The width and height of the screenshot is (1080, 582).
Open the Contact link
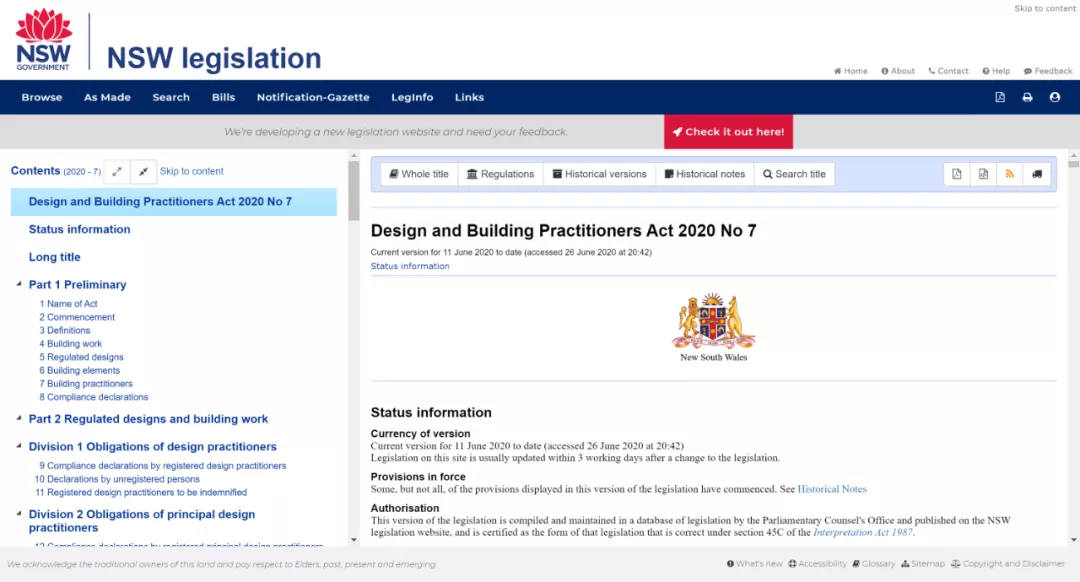(948, 71)
